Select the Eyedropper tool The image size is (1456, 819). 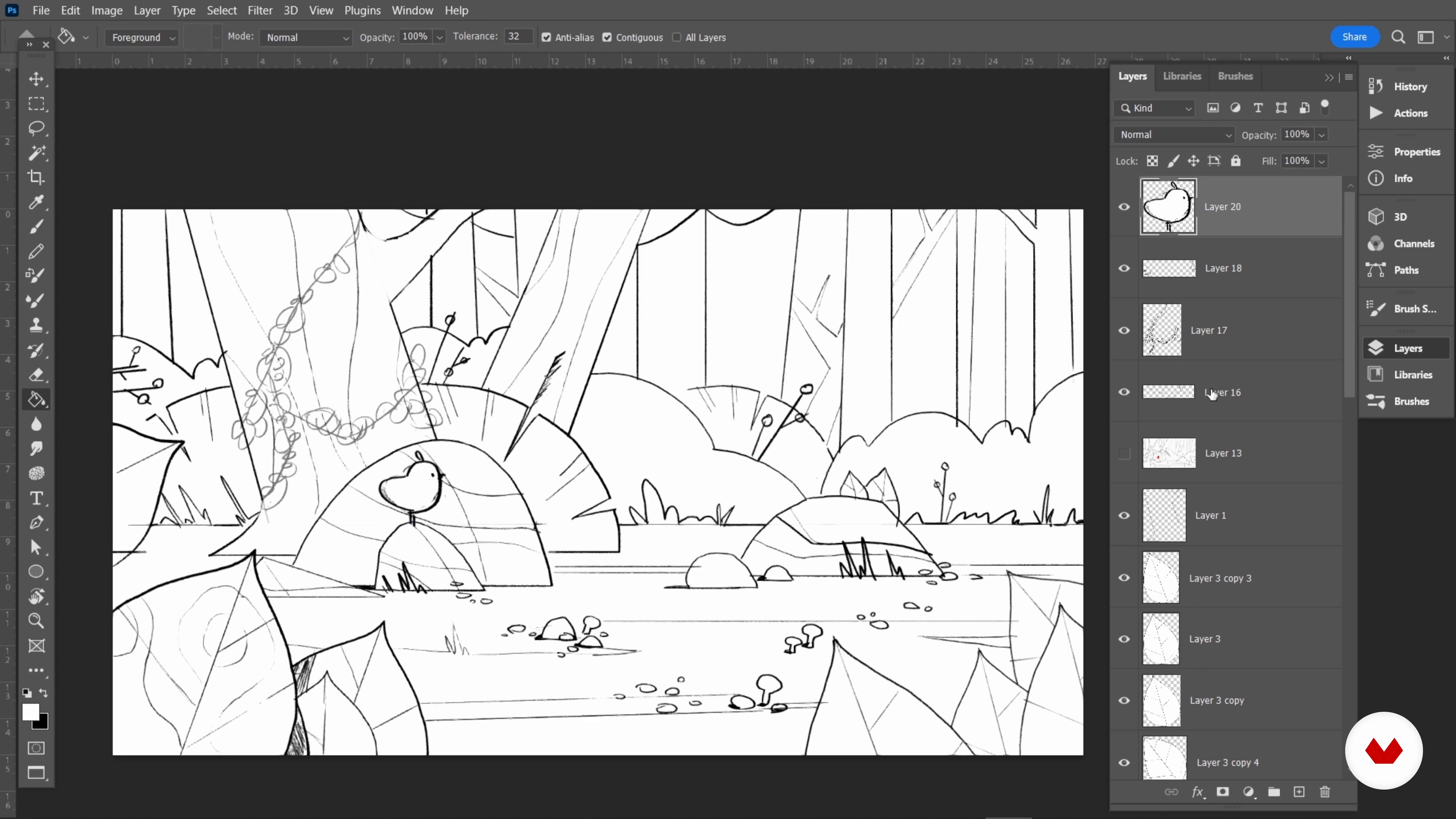[37, 202]
